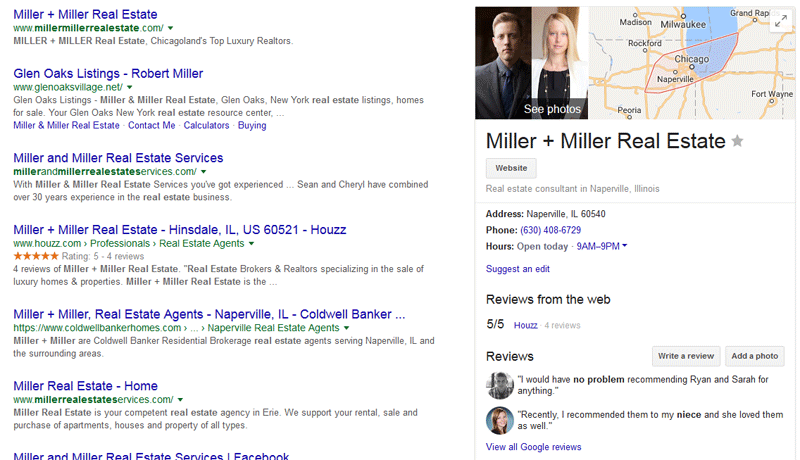Click the orange five-star rating on Houzz result

pos(36,256)
